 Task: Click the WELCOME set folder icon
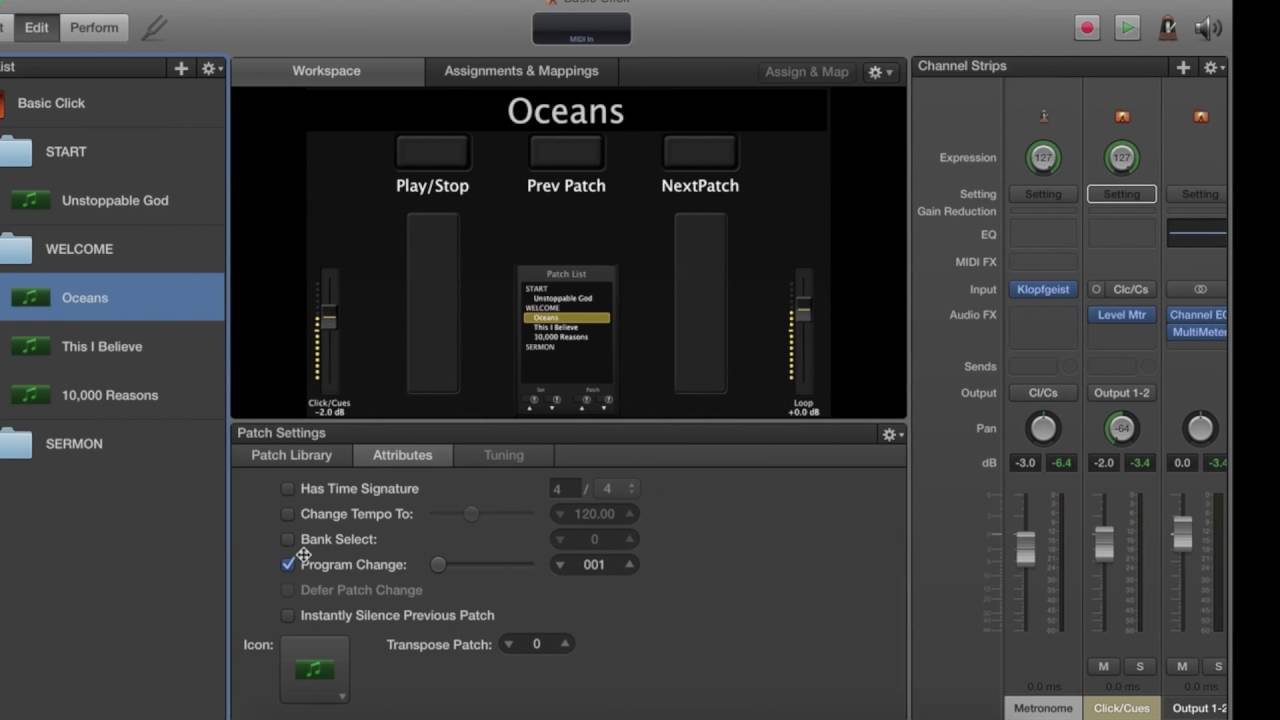pos(14,249)
